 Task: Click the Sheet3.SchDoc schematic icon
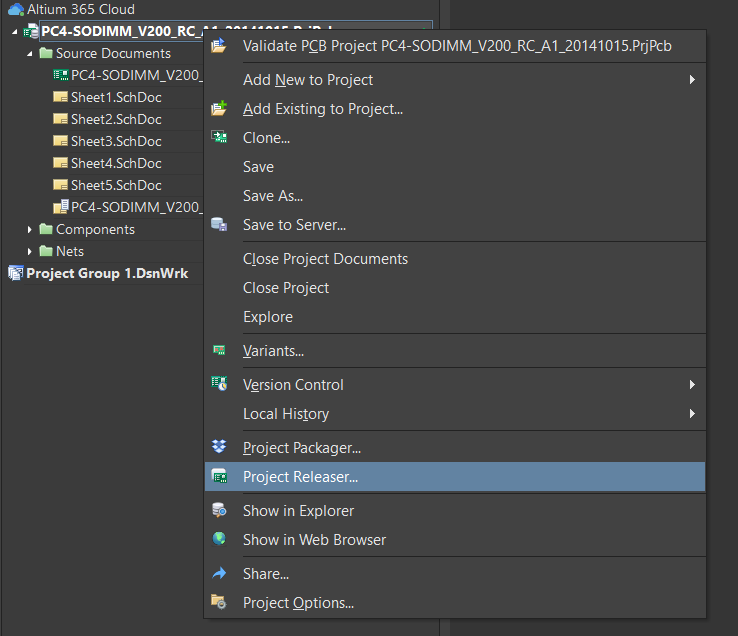[x=60, y=141]
